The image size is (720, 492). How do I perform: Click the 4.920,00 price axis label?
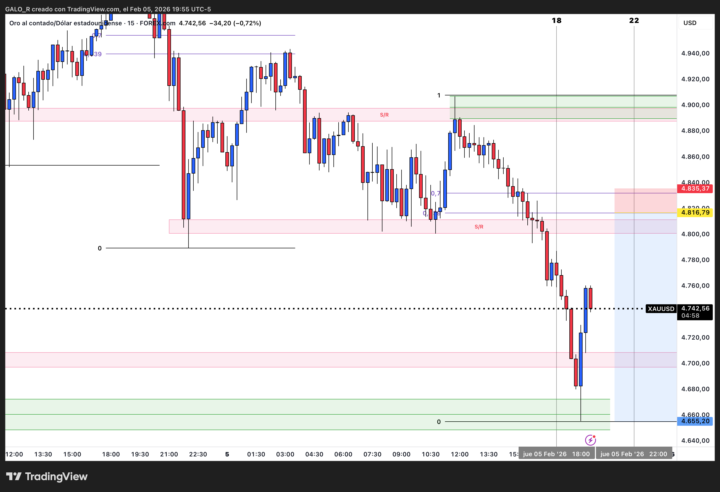(695, 79)
